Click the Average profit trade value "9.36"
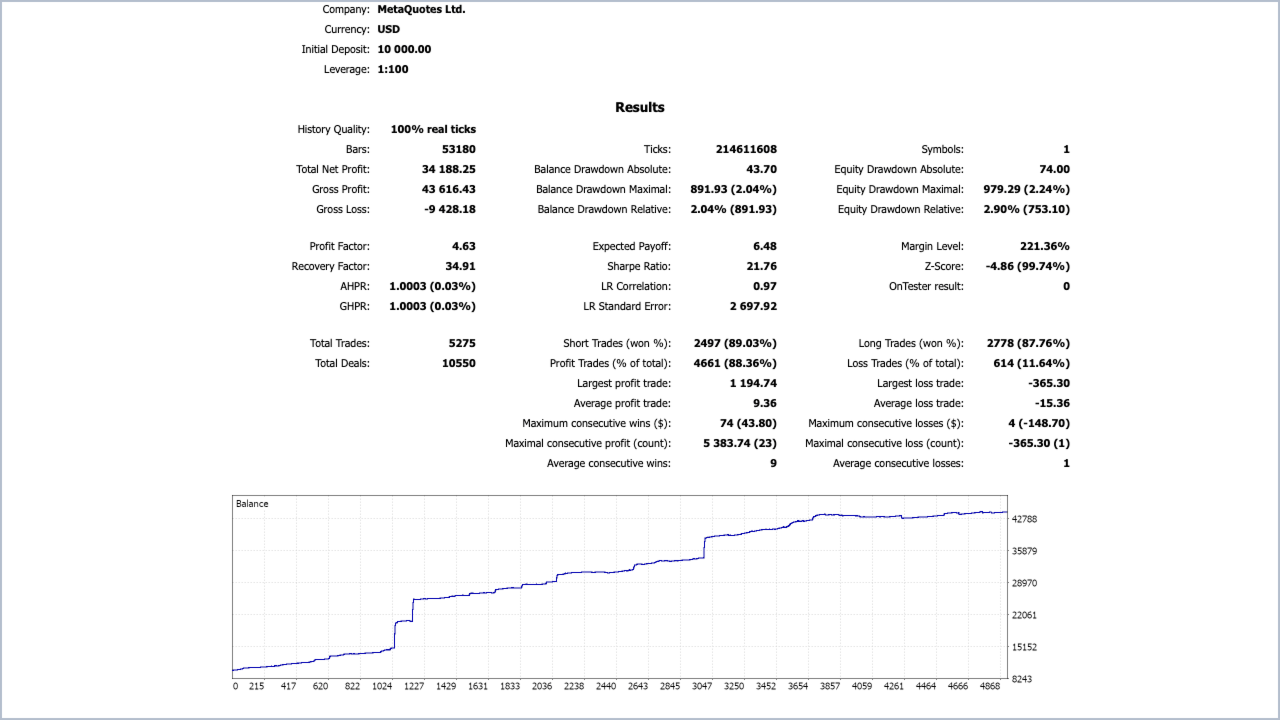The image size is (1280, 720). click(765, 403)
